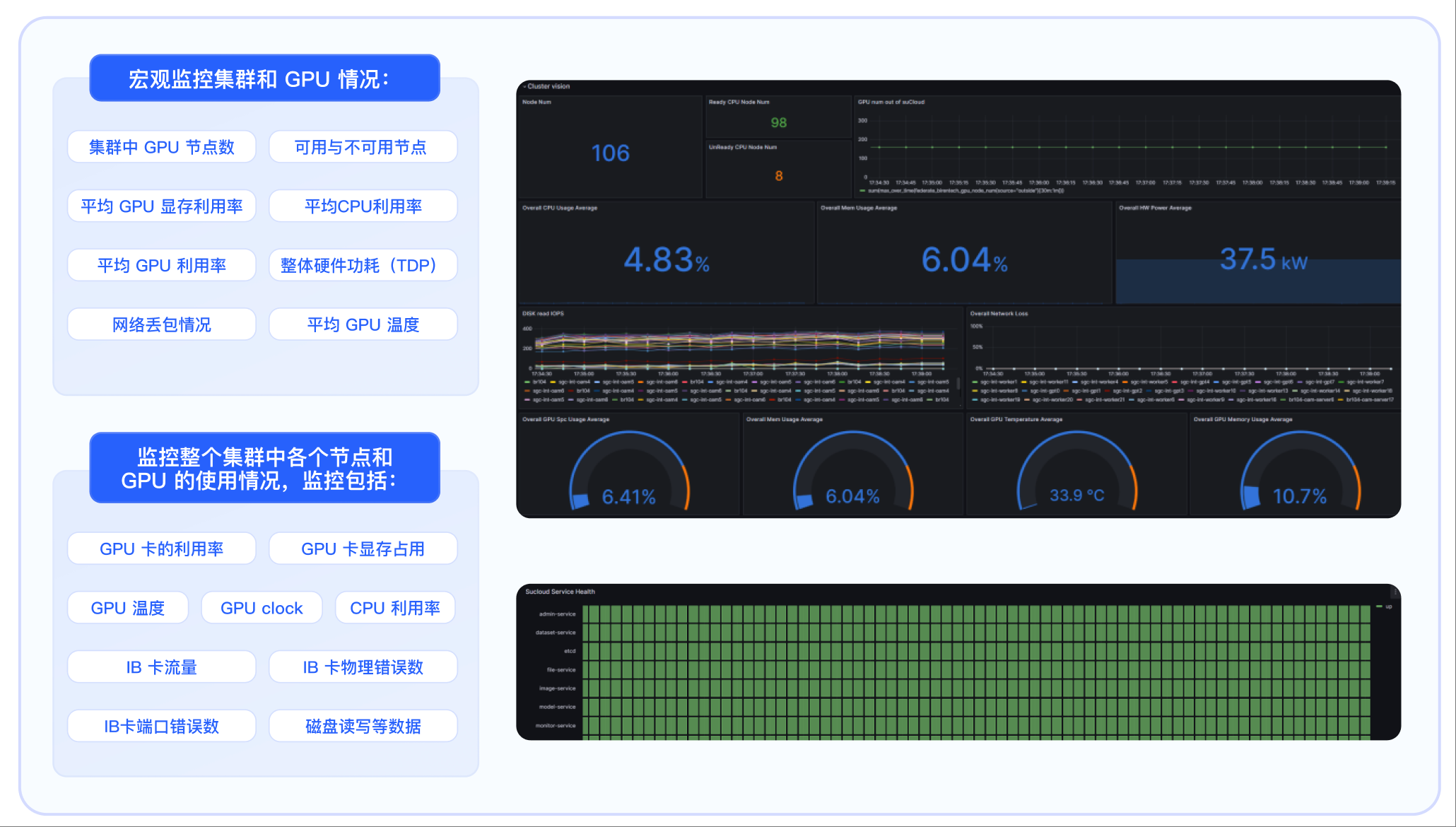Screen dimensions: 1456x827
Task: Select the 可用与不可用节点 tag
Action: click(363, 147)
